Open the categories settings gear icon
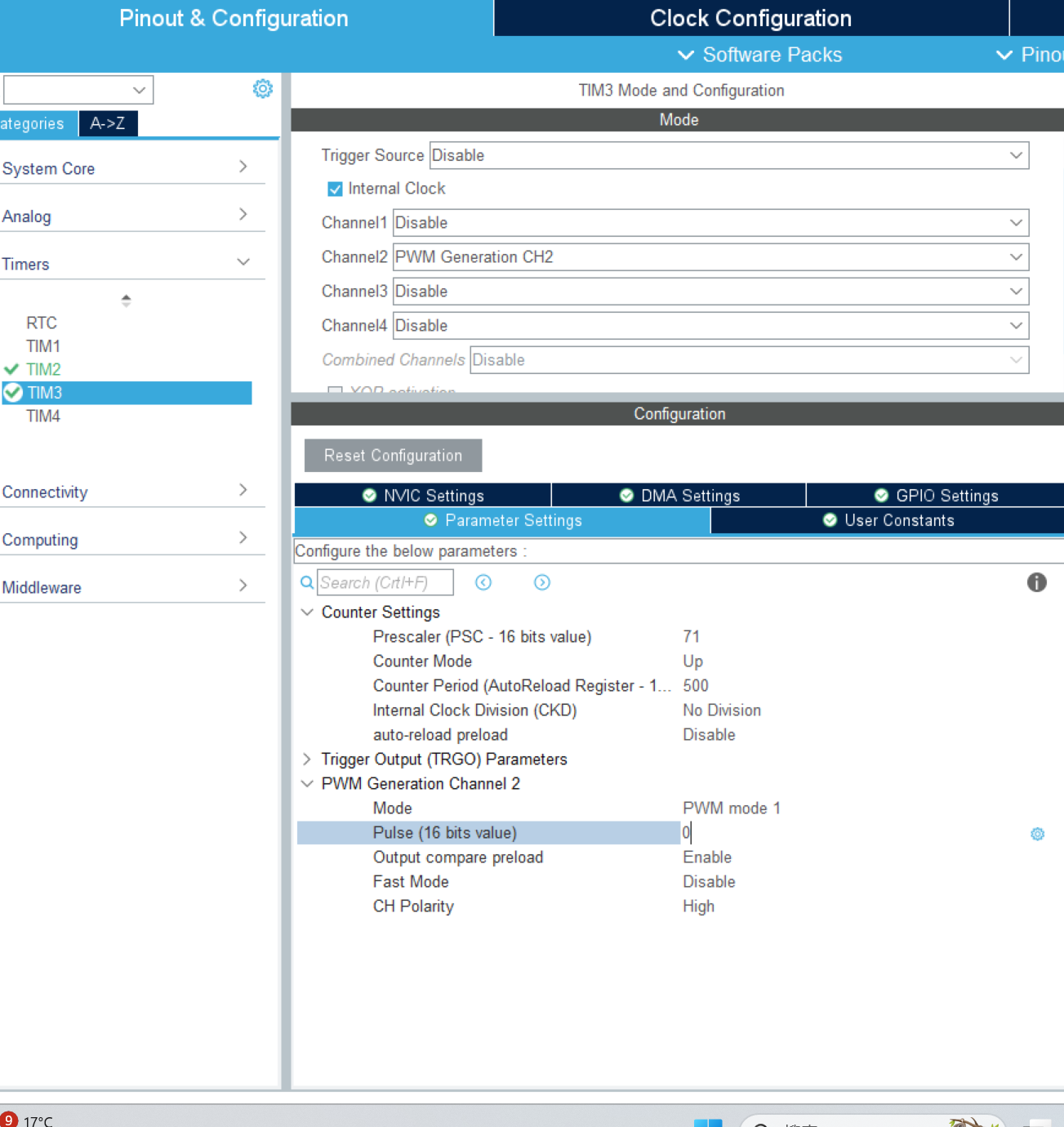Image resolution: width=1064 pixels, height=1127 pixels. [x=262, y=89]
